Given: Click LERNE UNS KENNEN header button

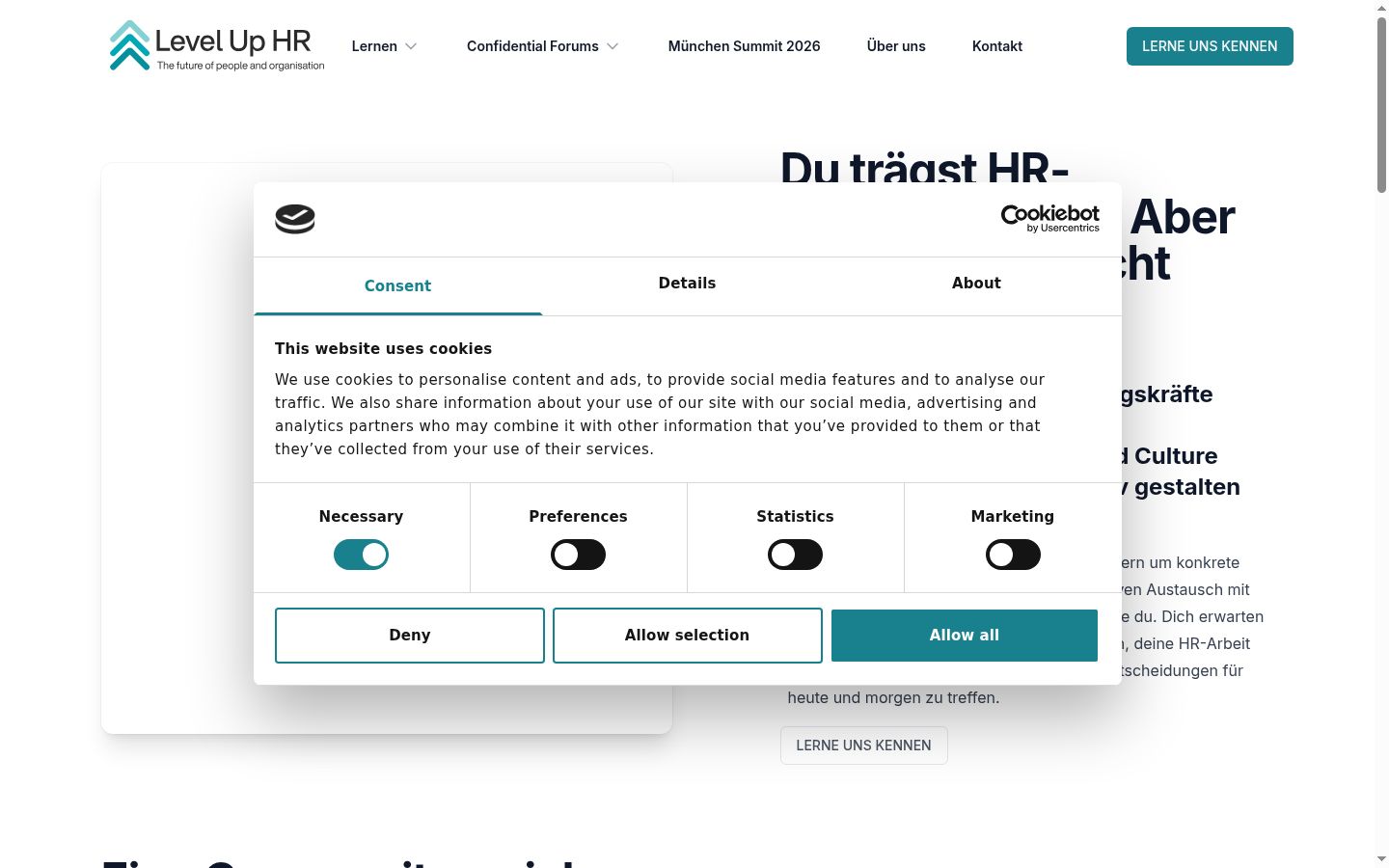Looking at the screenshot, I should tap(1210, 46).
